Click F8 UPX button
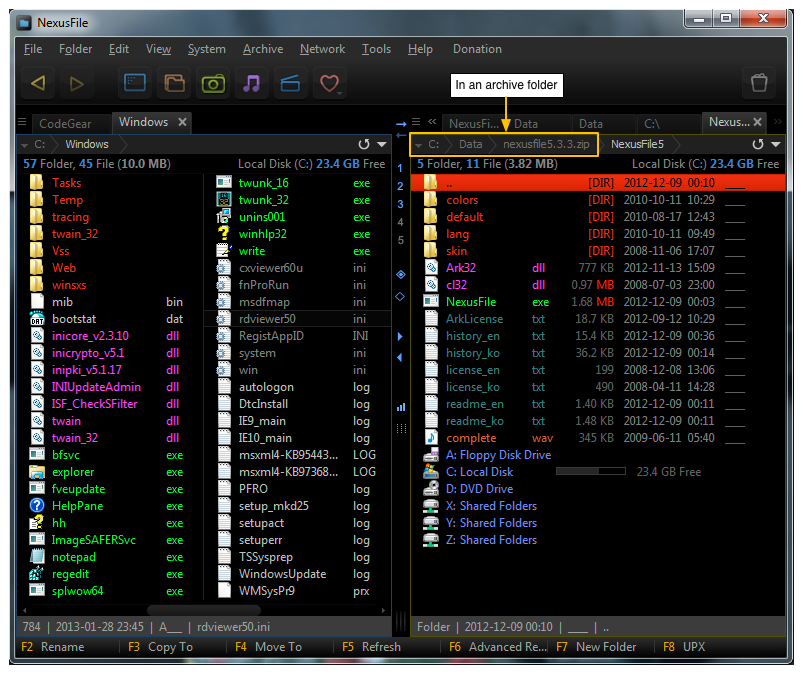Image resolution: width=803 pixels, height=674 pixels. pos(684,647)
